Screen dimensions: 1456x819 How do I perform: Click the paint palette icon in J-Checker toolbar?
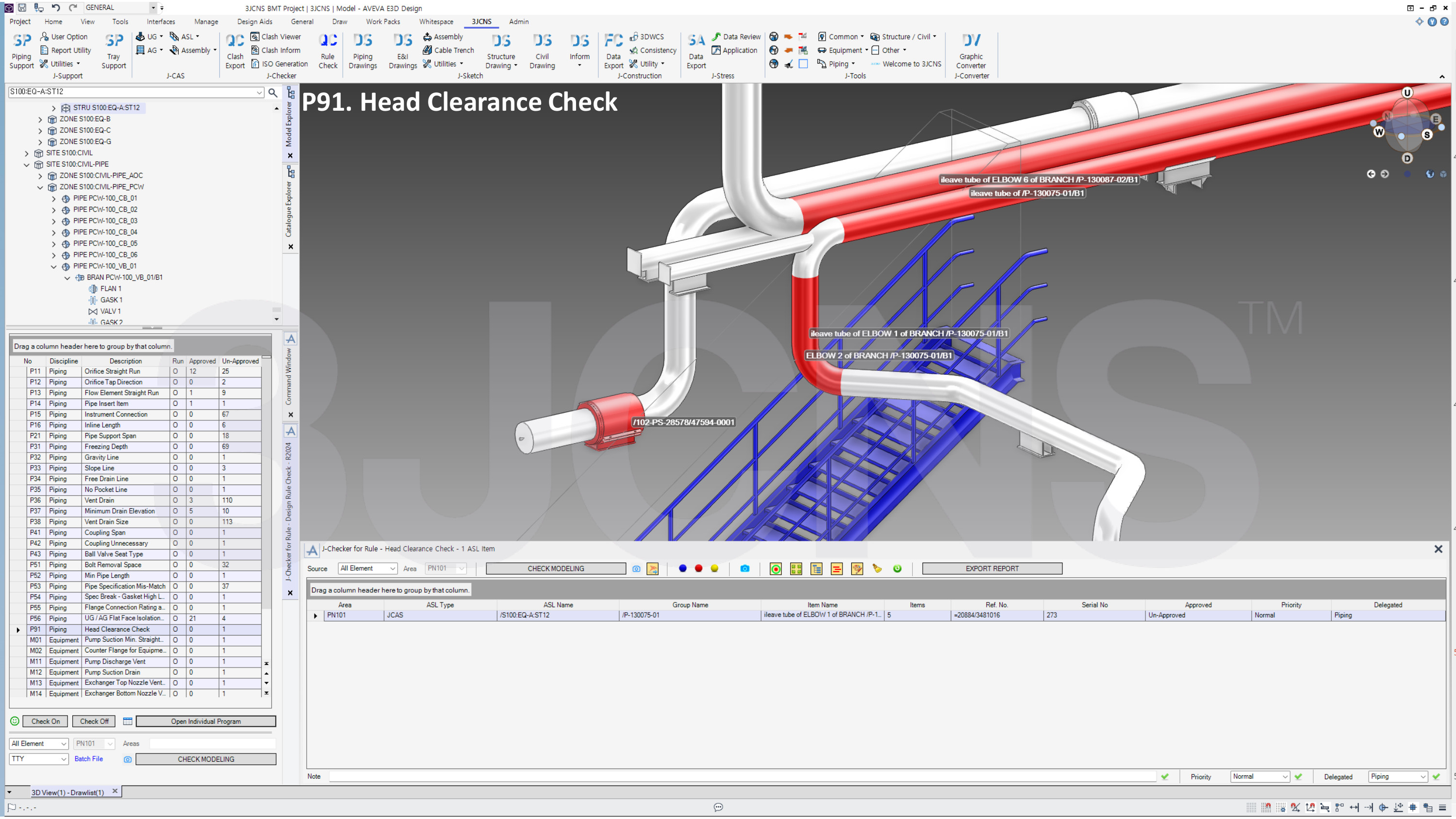click(857, 569)
